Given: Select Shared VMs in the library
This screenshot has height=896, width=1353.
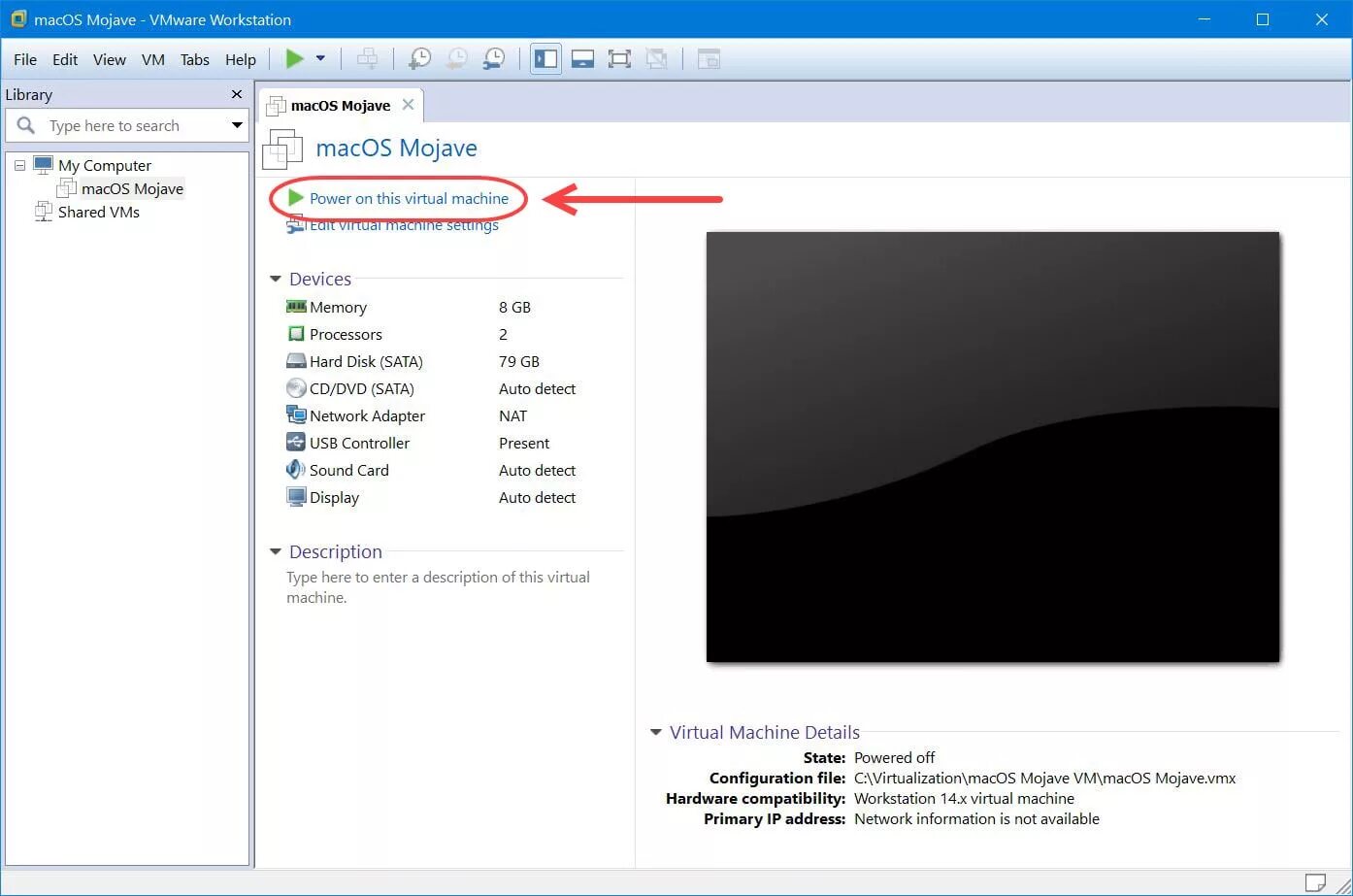Looking at the screenshot, I should pyautogui.click(x=98, y=212).
